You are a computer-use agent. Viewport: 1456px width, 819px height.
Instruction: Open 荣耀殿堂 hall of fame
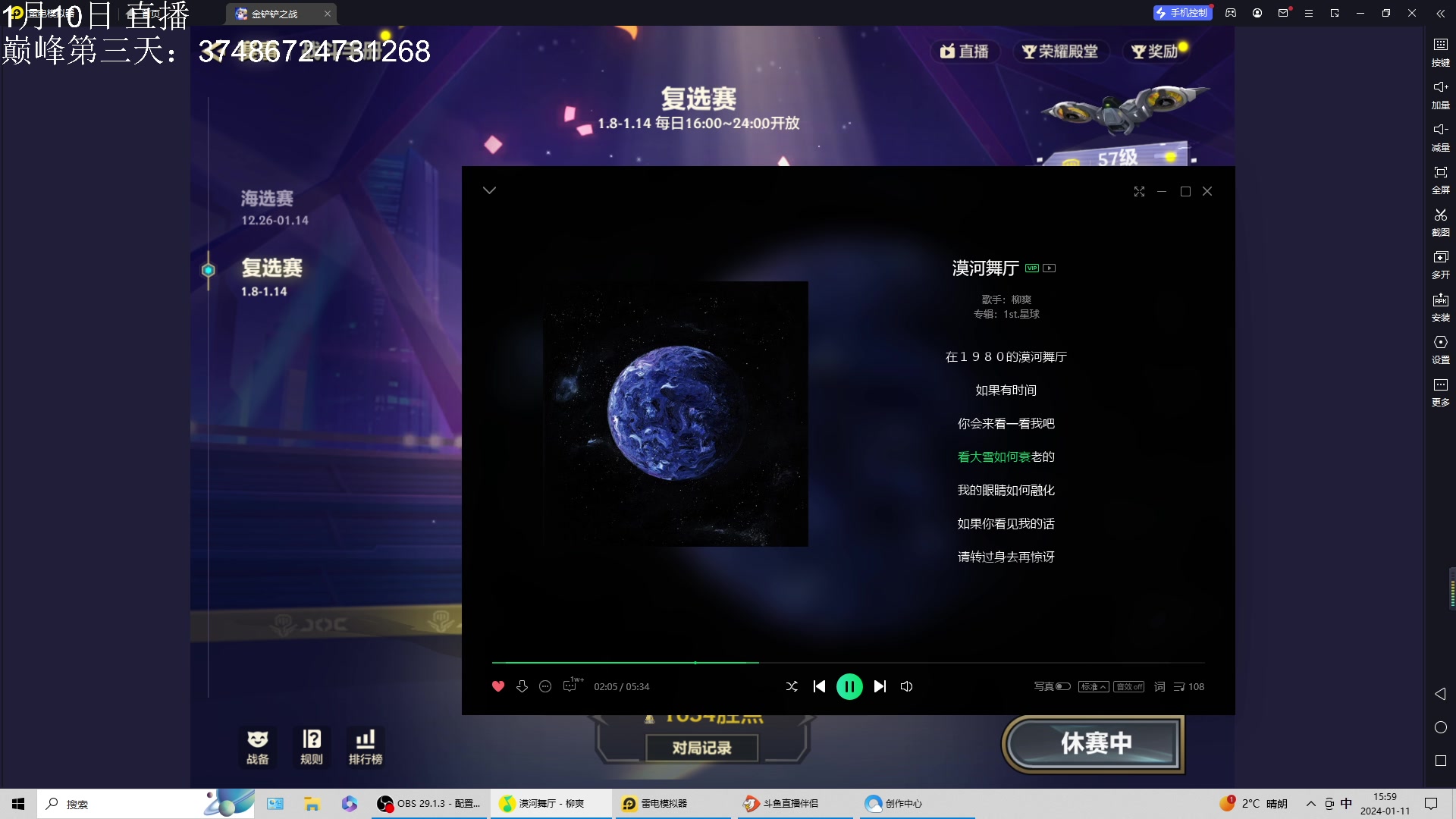pos(1059,51)
